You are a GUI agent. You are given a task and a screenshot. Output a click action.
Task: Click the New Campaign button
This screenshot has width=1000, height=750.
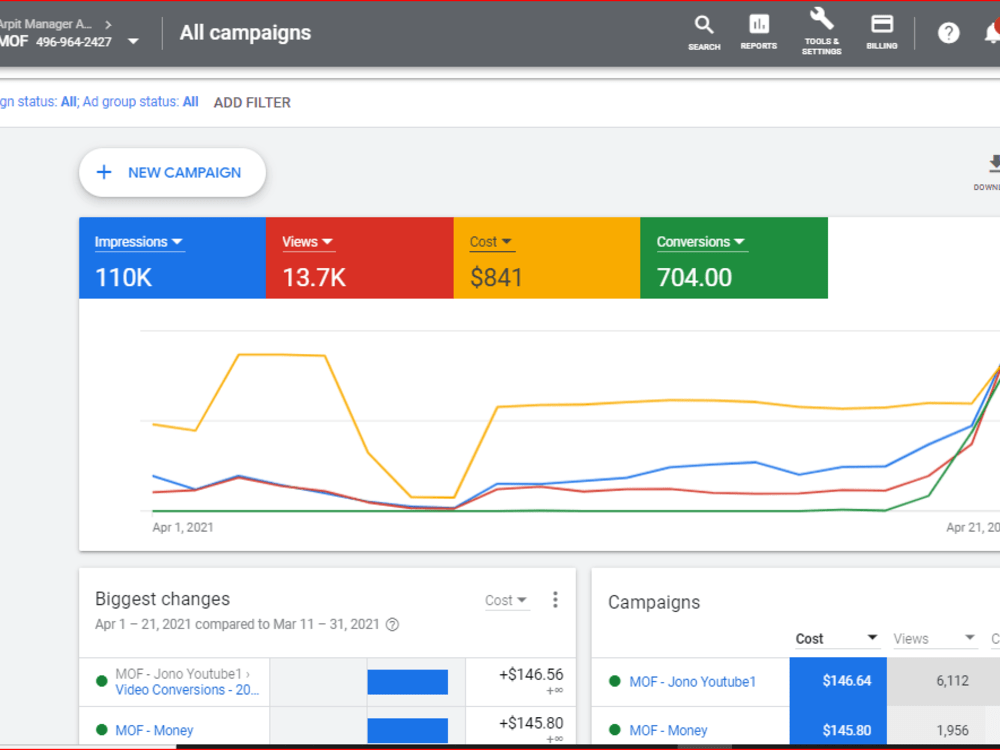(172, 172)
